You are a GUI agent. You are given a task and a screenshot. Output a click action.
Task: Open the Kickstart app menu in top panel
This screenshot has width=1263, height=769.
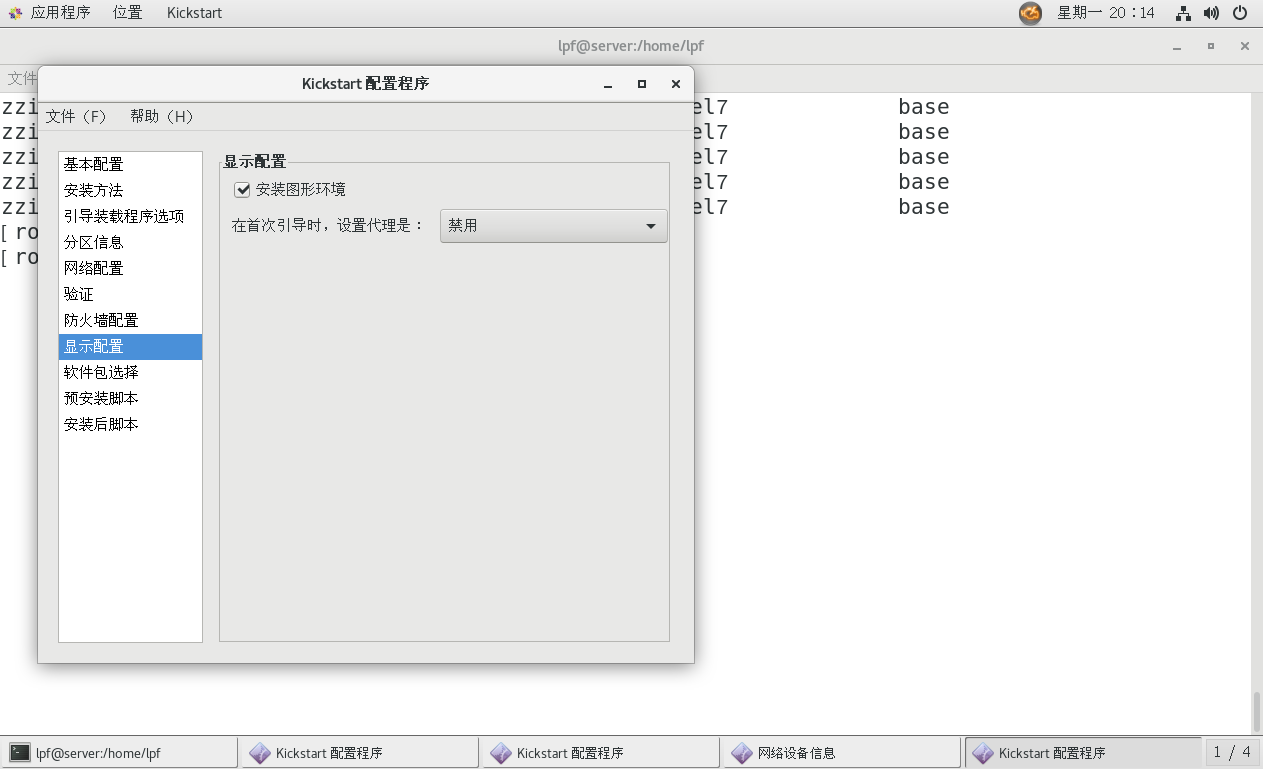click(194, 13)
